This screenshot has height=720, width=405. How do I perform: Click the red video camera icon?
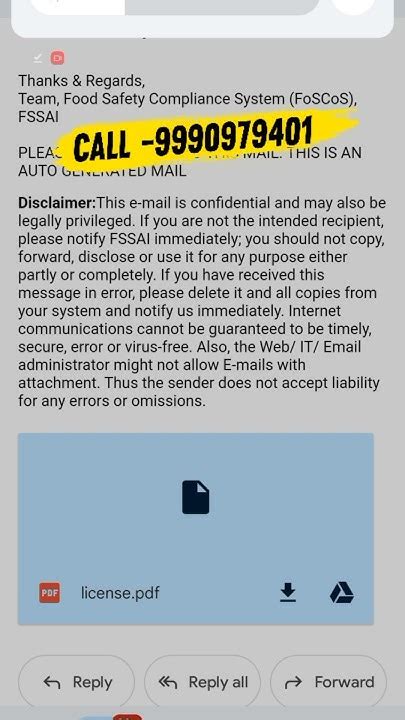pos(57,58)
